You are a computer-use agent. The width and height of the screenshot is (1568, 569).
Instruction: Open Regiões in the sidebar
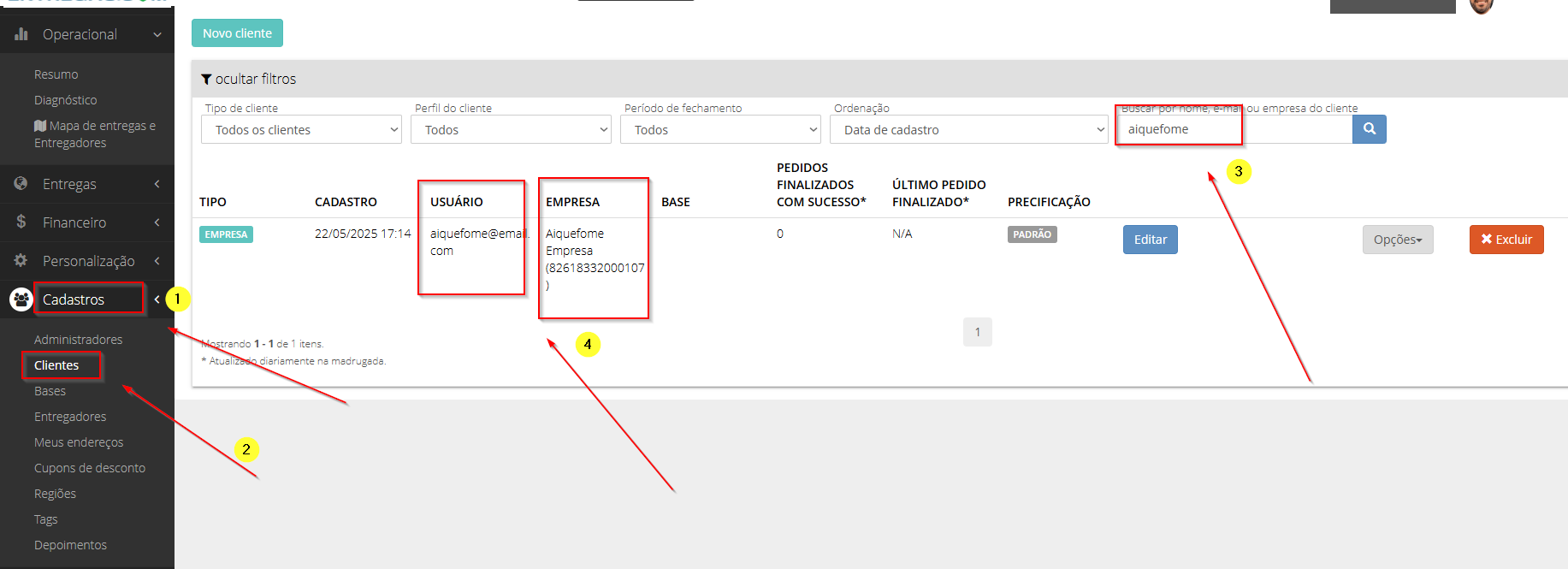pyautogui.click(x=55, y=494)
